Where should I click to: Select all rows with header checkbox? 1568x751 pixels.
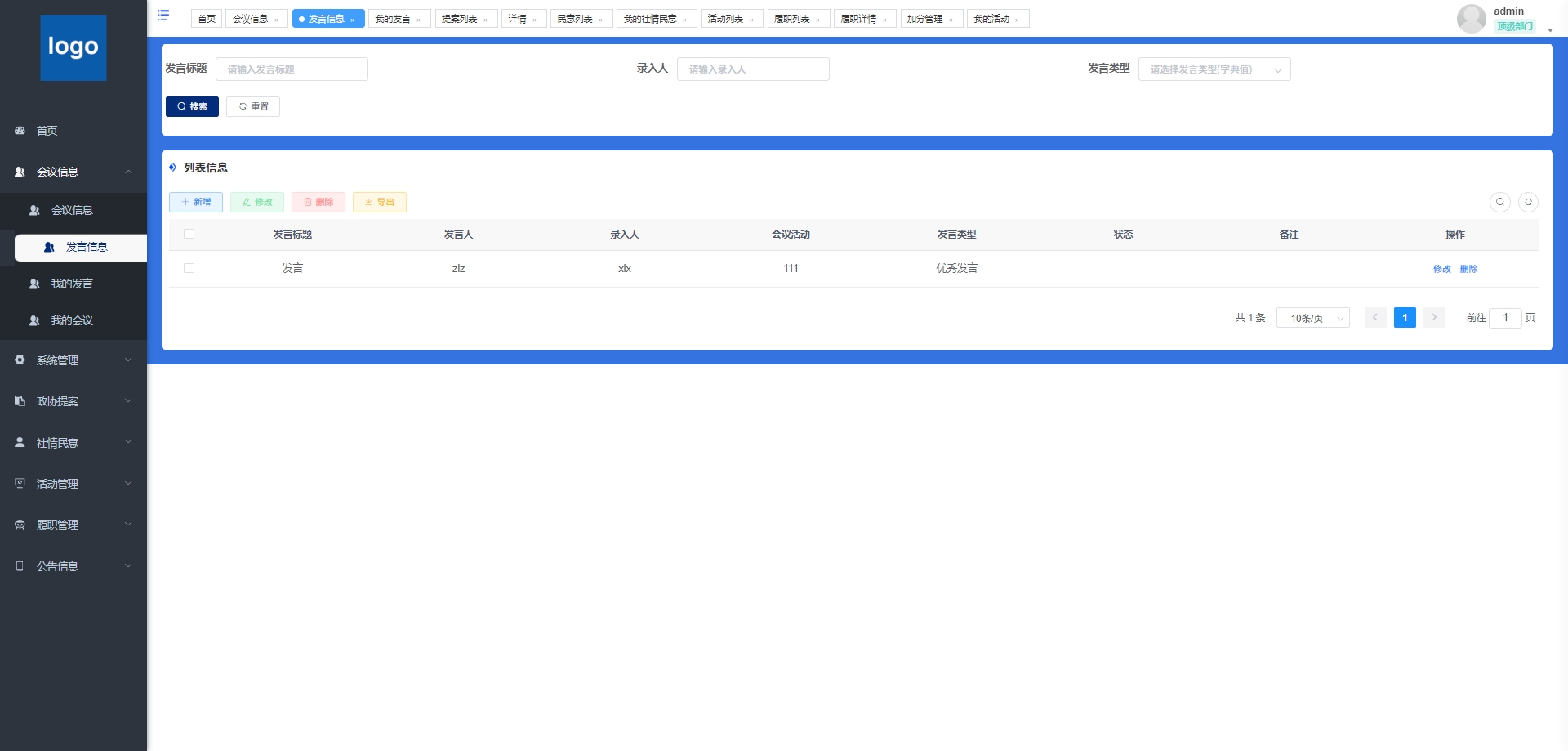click(x=189, y=234)
